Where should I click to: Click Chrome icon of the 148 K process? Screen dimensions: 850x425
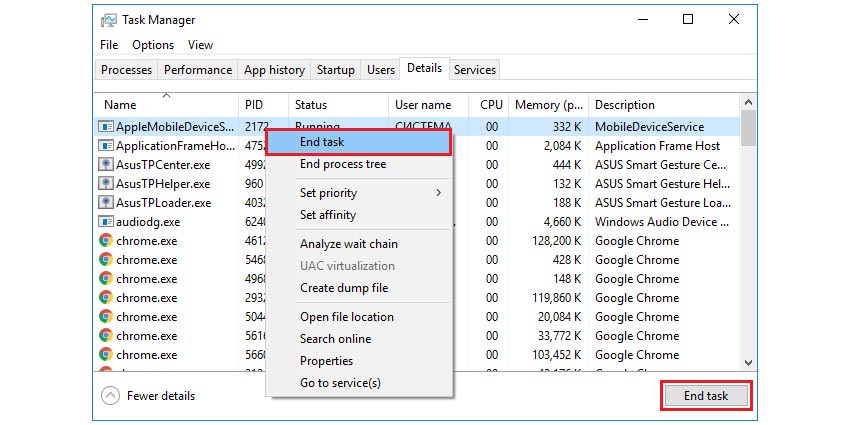(106, 279)
